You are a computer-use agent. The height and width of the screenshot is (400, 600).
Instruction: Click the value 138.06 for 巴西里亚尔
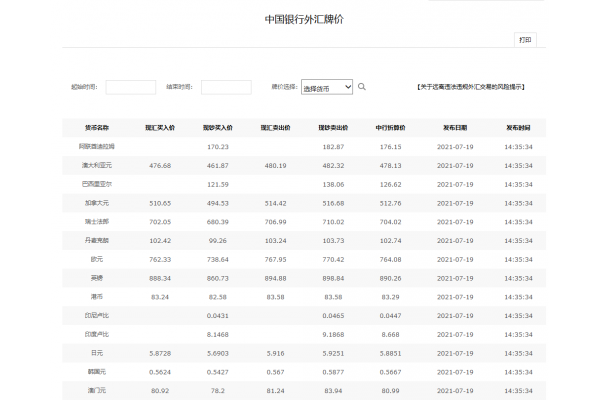[x=333, y=184]
